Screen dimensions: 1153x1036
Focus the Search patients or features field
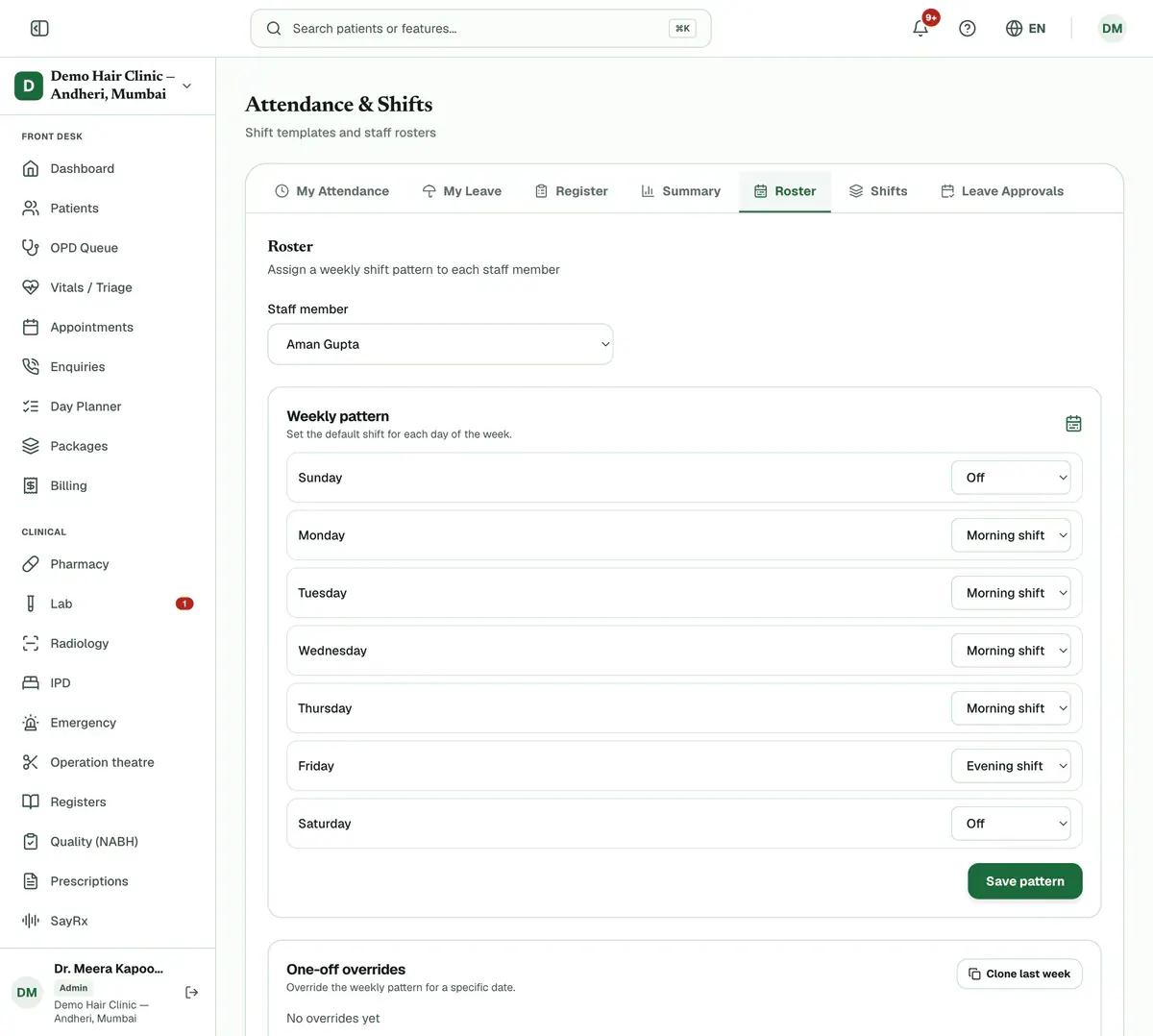(x=480, y=29)
